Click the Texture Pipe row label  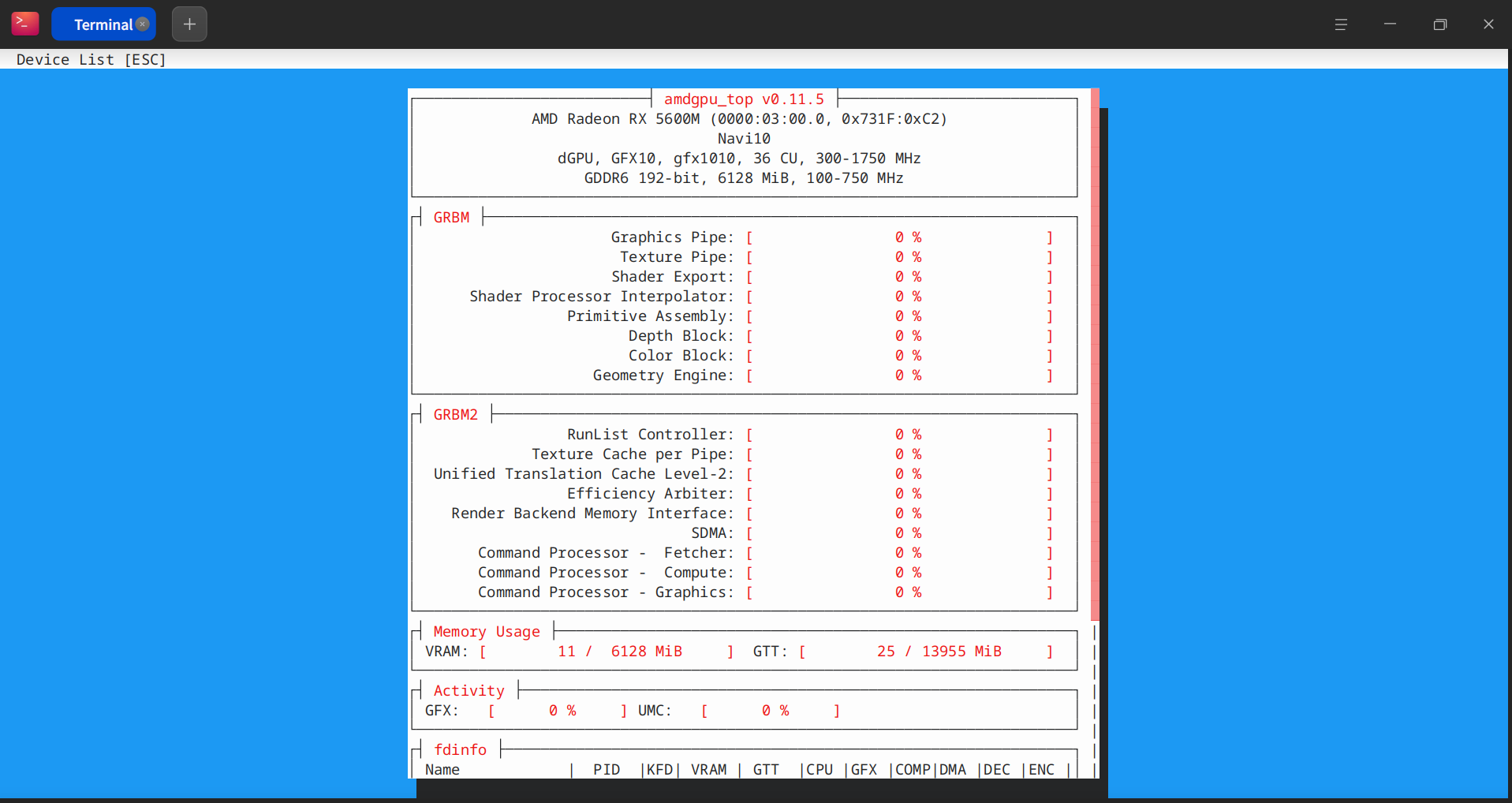click(x=677, y=256)
